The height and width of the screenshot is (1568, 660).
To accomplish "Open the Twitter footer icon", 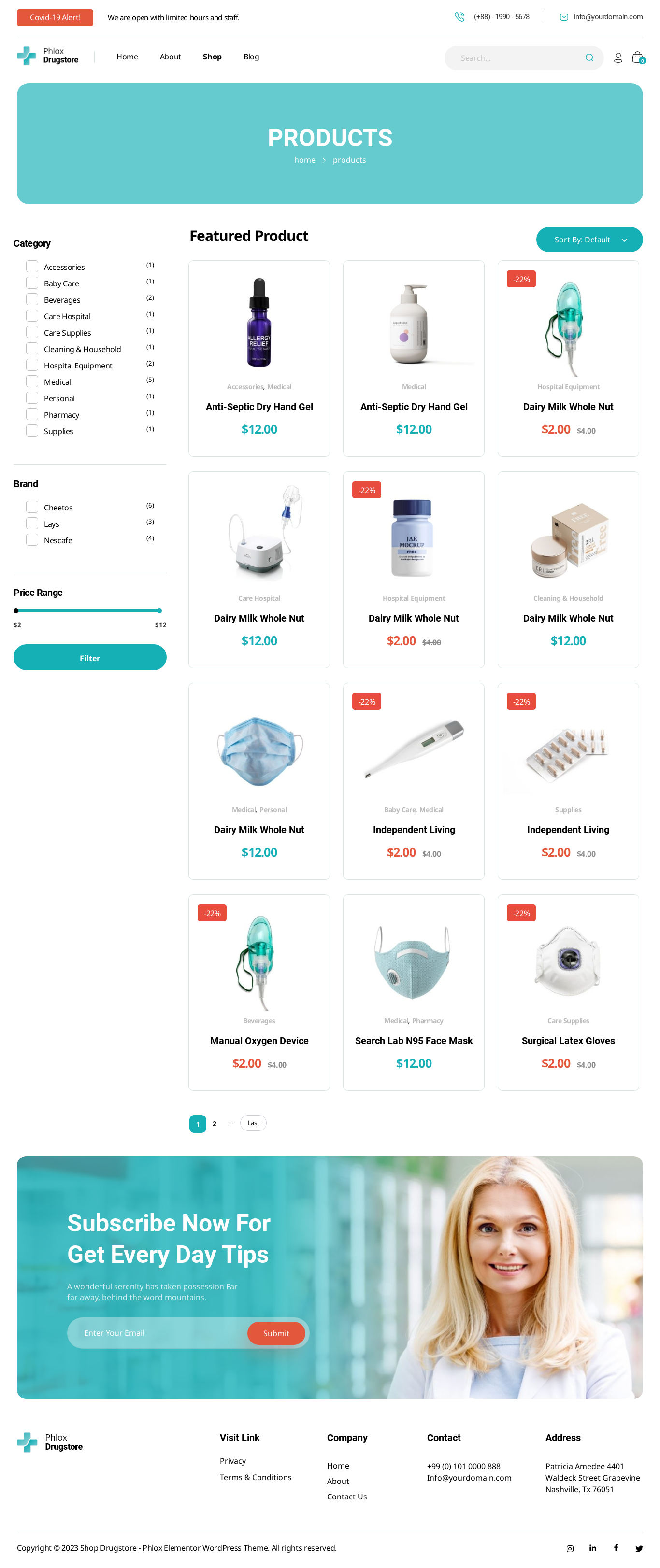I will 639,1549.
